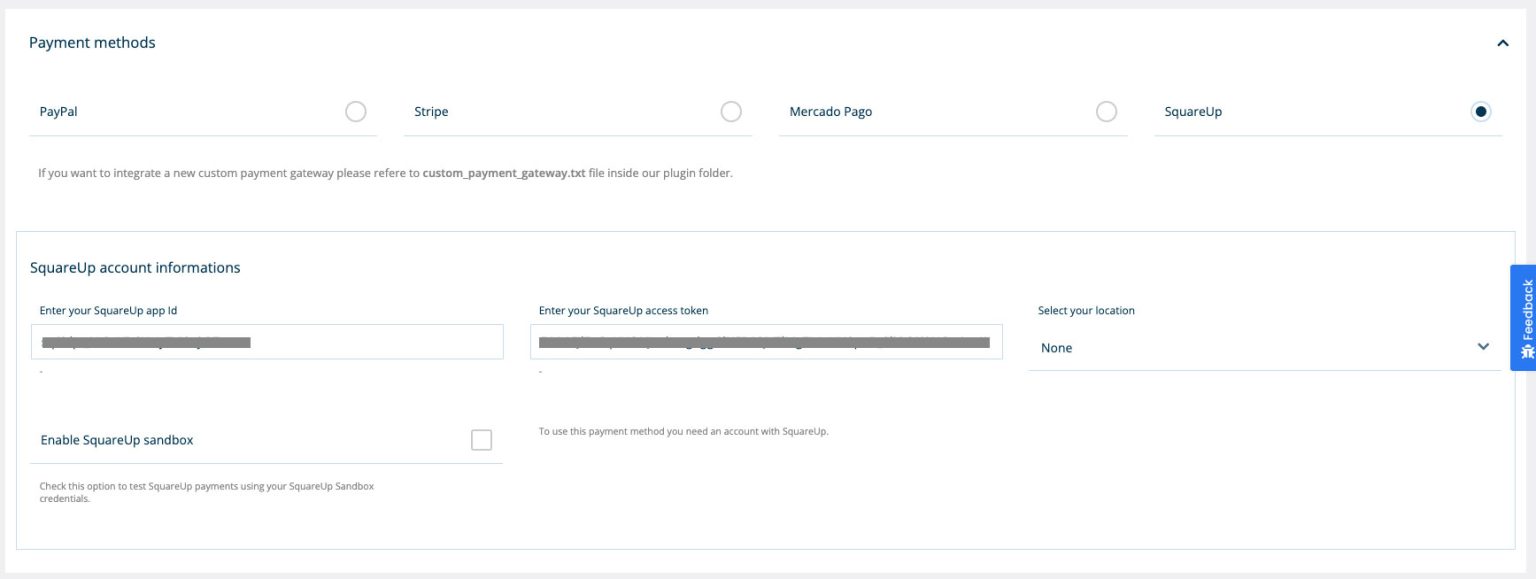
Task: Click the SquareUp account informations heading
Action: (135, 268)
